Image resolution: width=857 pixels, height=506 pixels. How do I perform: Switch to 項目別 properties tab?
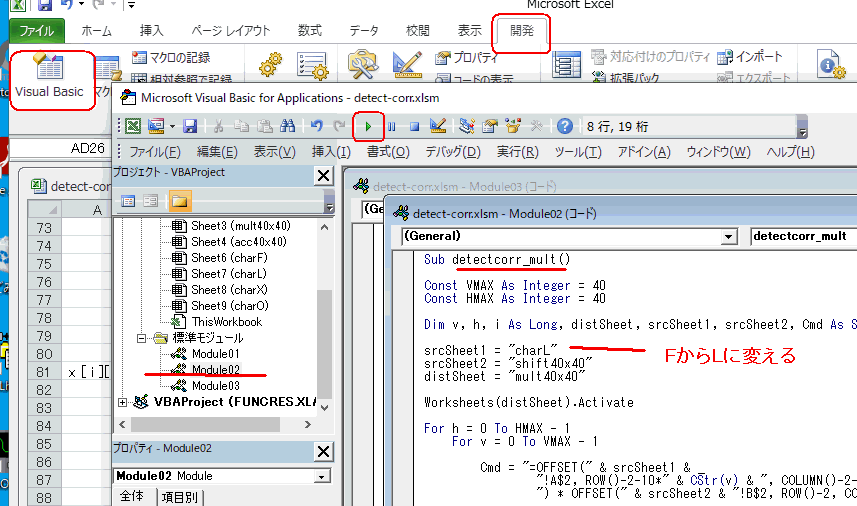click(x=180, y=497)
